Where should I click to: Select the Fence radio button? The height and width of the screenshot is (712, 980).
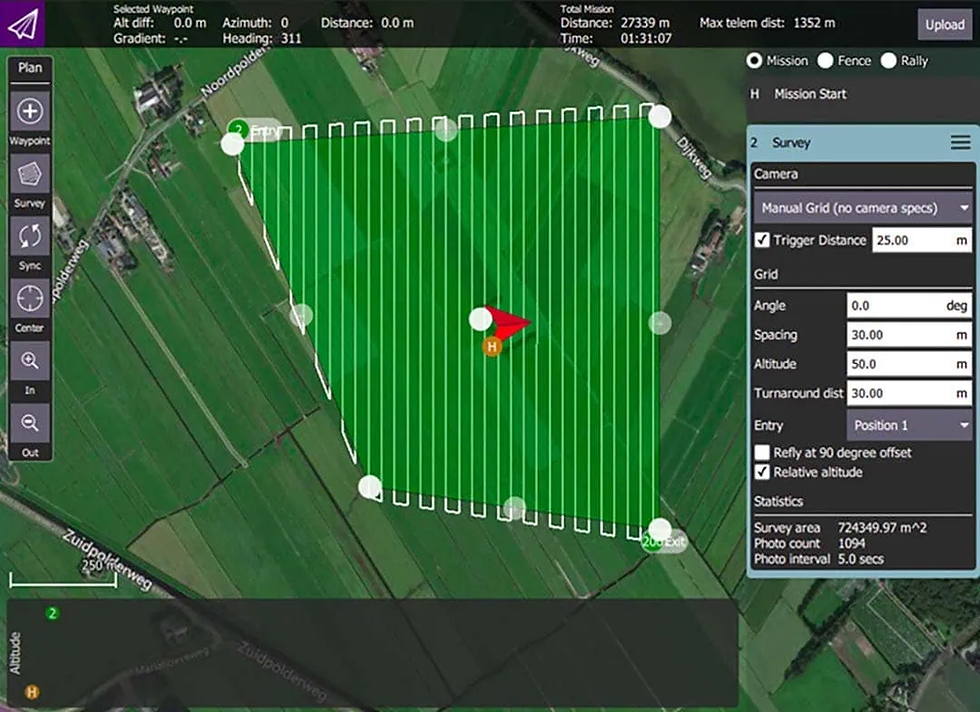click(x=826, y=61)
